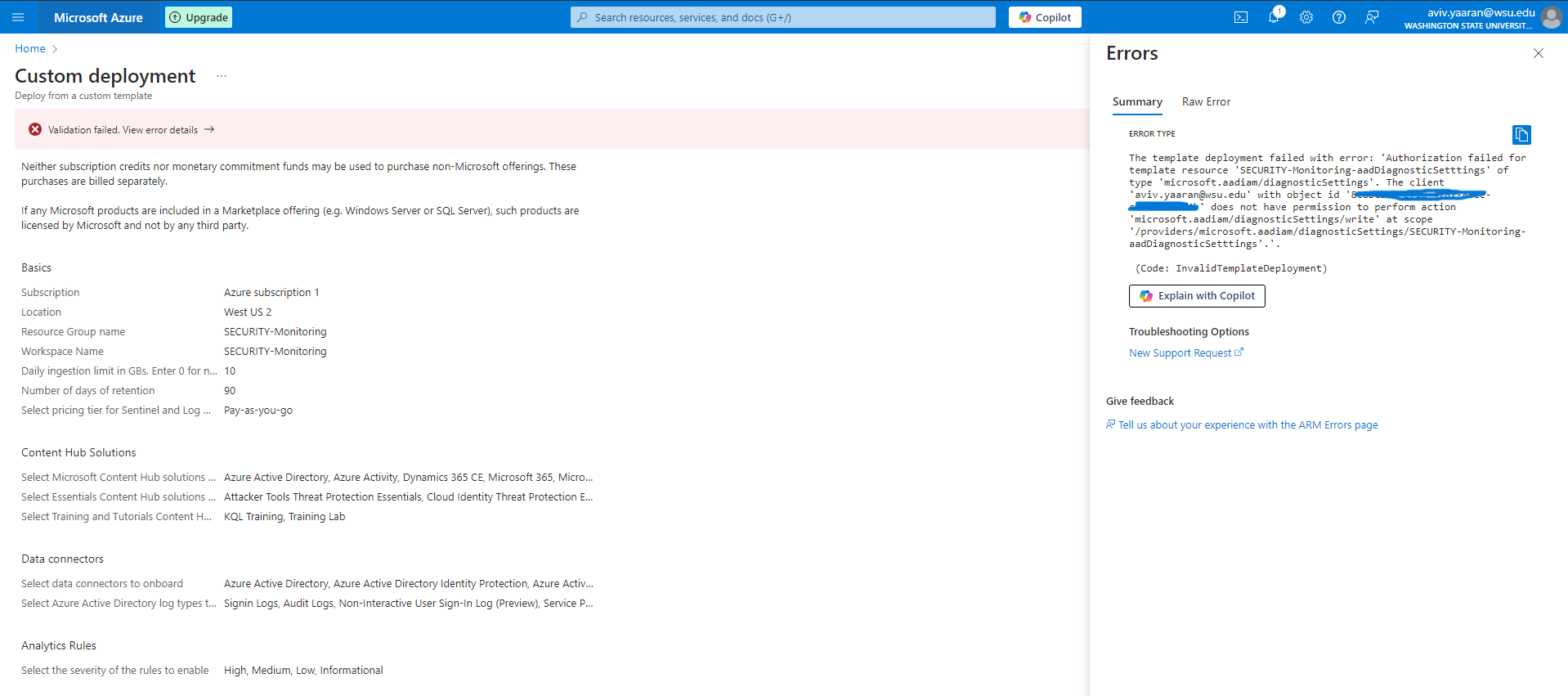Click the Subscription label in Basics
Screen dimensions: 1568x696
point(51,293)
